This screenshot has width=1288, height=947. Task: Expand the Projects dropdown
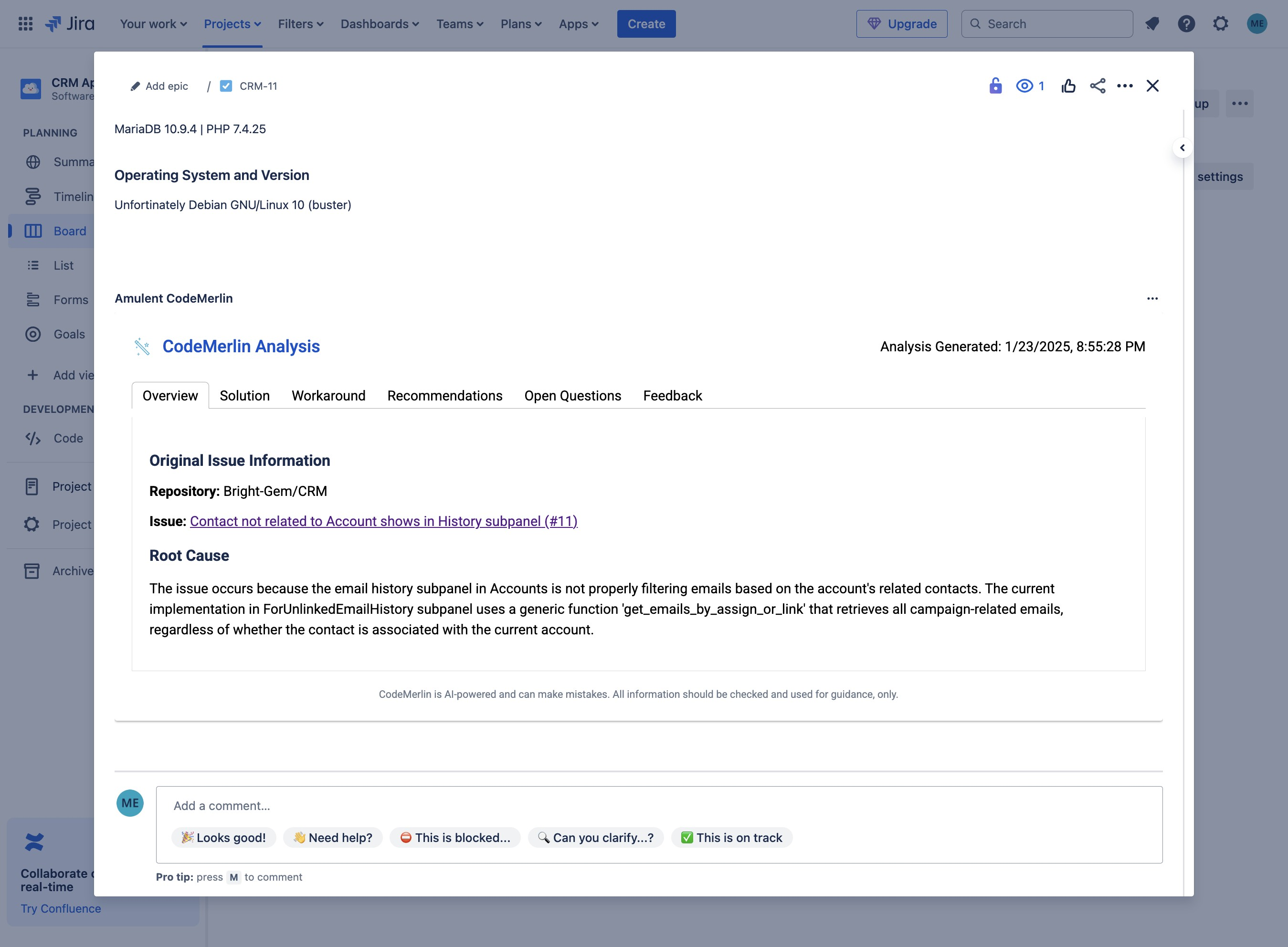pos(232,23)
